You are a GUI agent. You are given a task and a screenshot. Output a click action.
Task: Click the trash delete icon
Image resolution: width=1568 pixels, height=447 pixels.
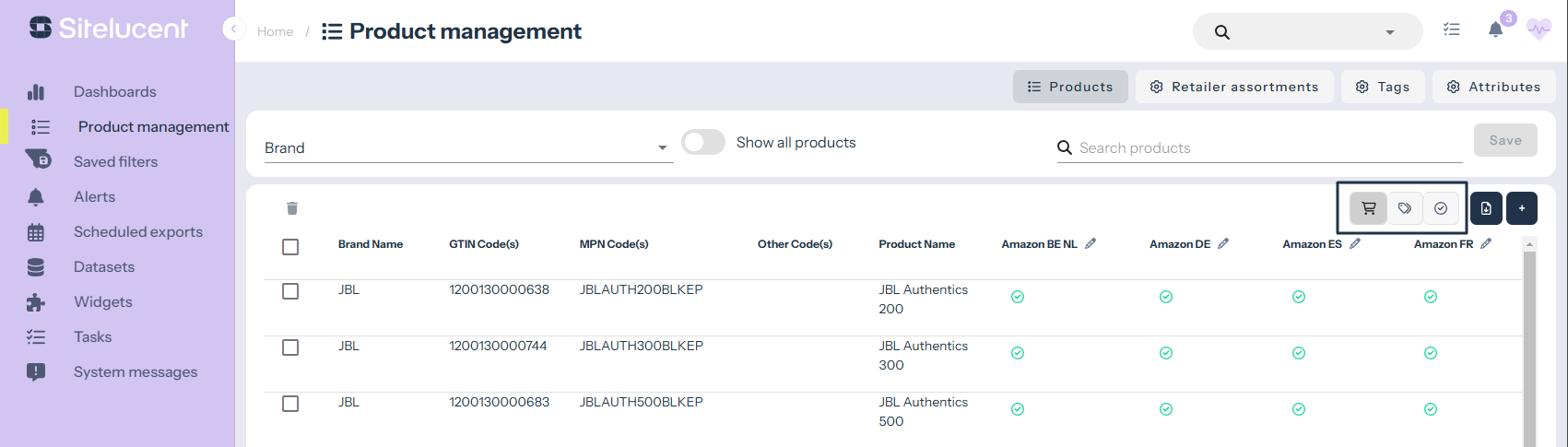[292, 208]
